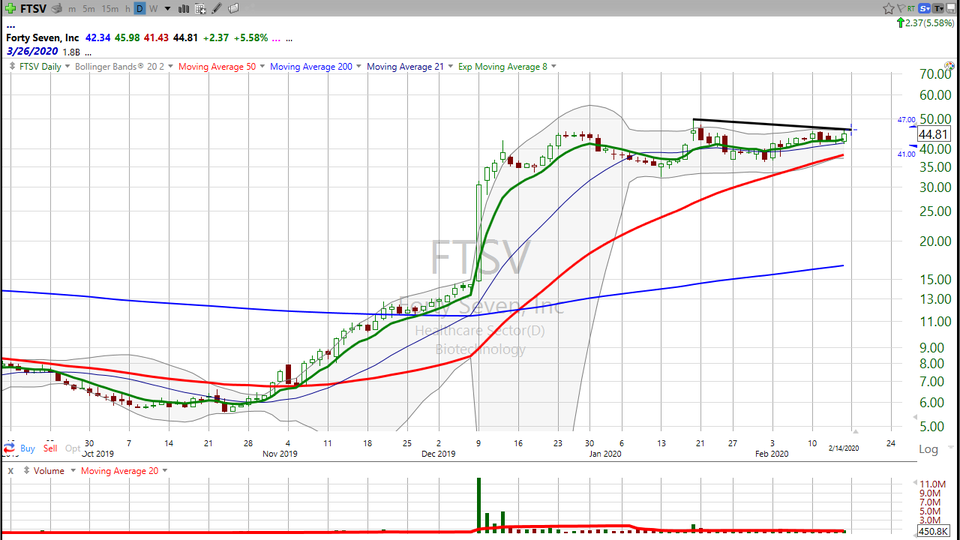Click the low price 41.43

click(156, 38)
